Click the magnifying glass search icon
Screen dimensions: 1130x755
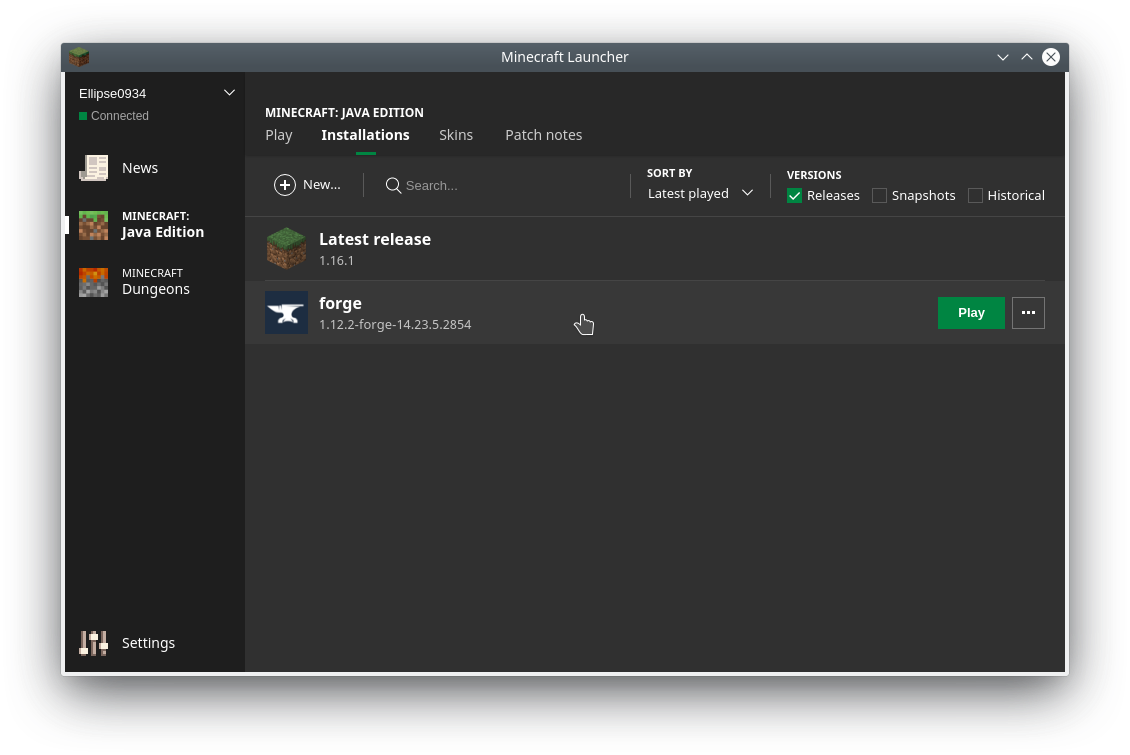393,186
